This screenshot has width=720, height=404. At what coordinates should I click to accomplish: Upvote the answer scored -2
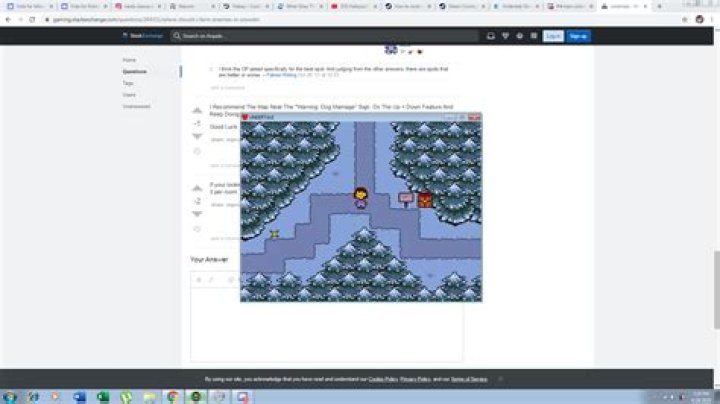point(197,188)
